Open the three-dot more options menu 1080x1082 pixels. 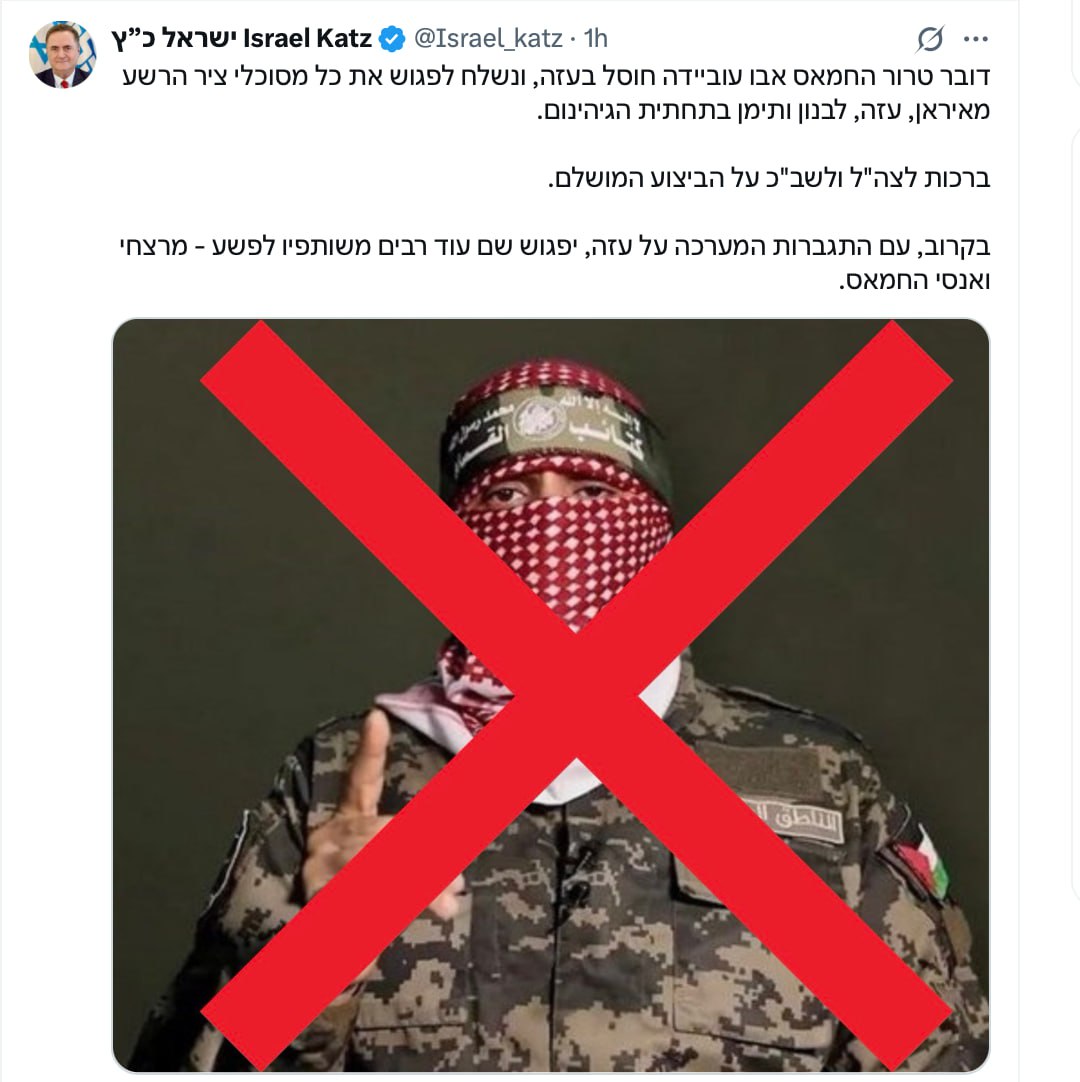pyautogui.click(x=975, y=39)
